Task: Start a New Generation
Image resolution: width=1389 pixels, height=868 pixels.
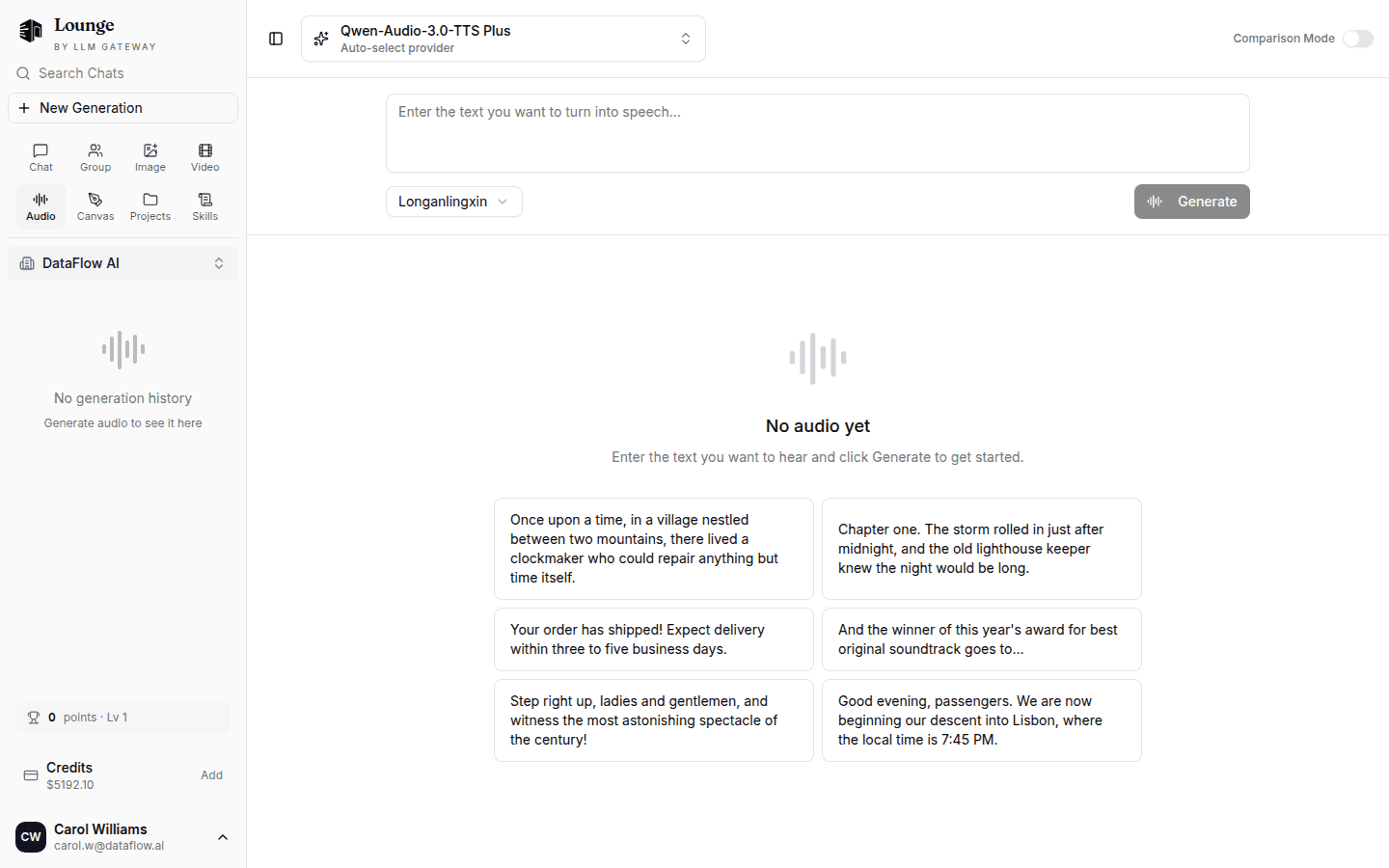Action: (x=123, y=108)
